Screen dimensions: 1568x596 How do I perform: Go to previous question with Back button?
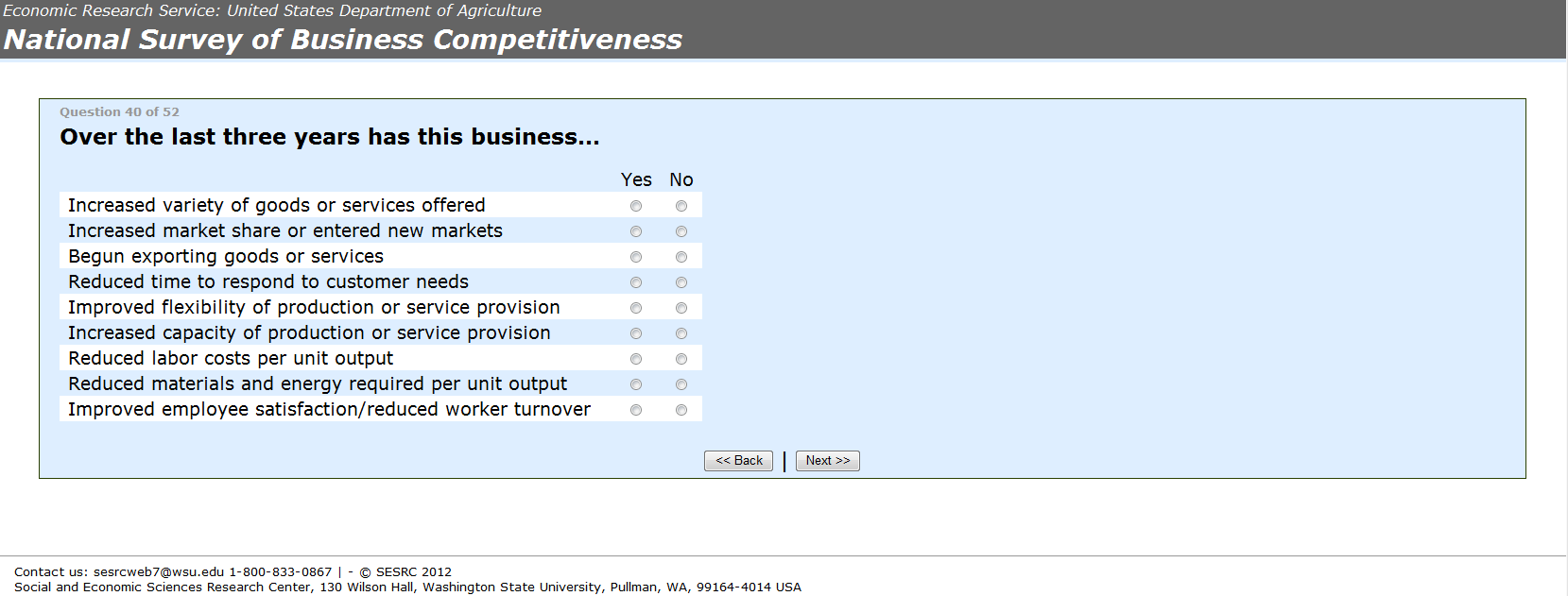click(738, 461)
